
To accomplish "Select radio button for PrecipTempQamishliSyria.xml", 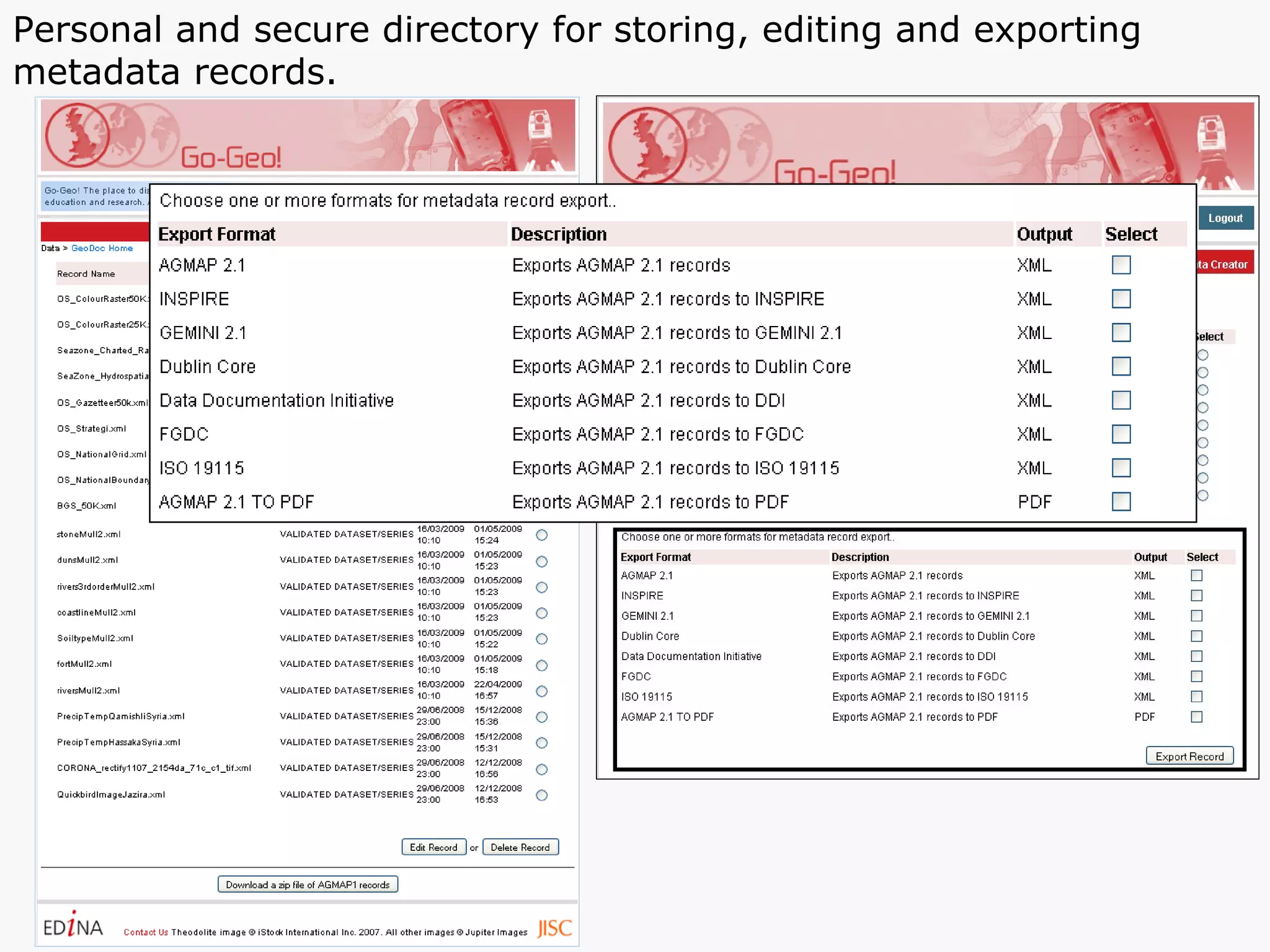I will pyautogui.click(x=542, y=717).
